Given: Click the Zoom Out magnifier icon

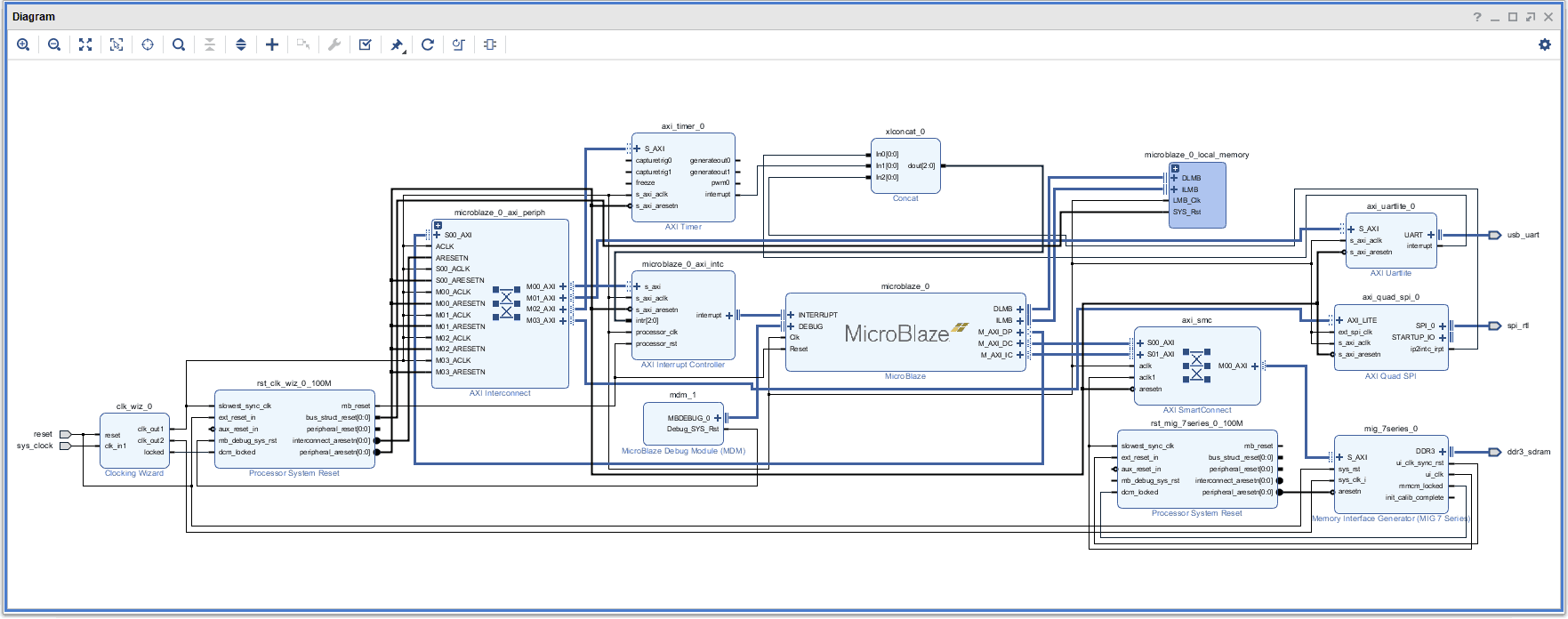Looking at the screenshot, I should pos(54,44).
